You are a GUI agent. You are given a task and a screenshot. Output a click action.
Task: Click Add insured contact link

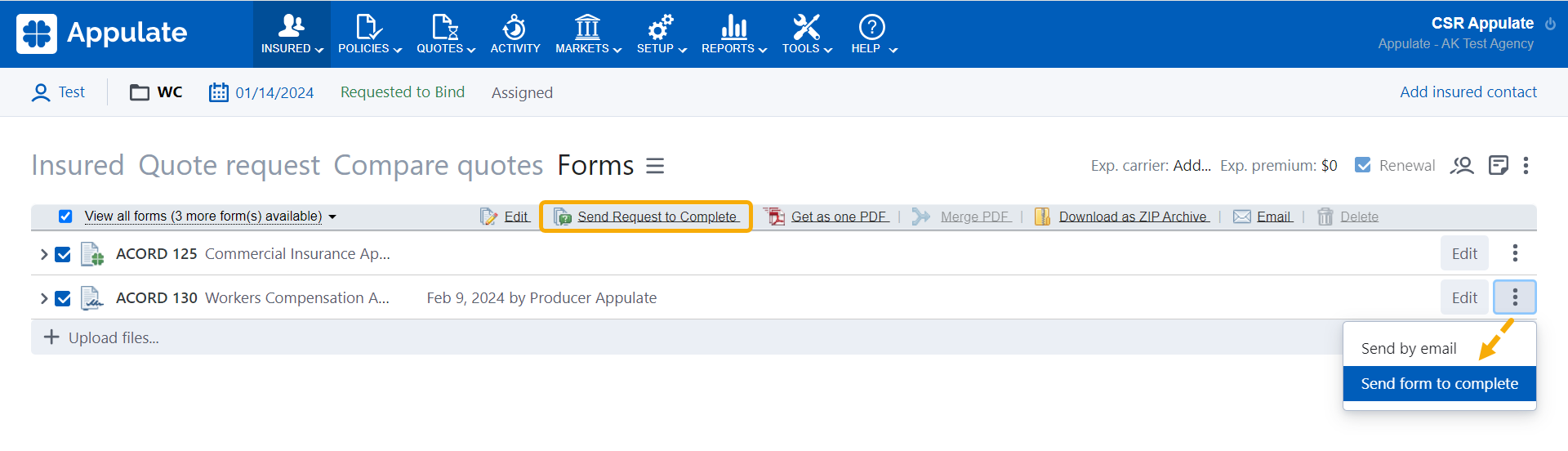point(1468,92)
